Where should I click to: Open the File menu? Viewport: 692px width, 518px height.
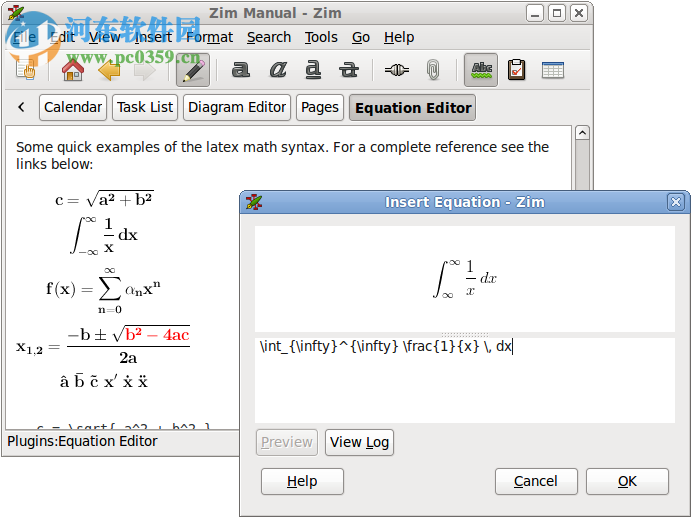(25, 38)
